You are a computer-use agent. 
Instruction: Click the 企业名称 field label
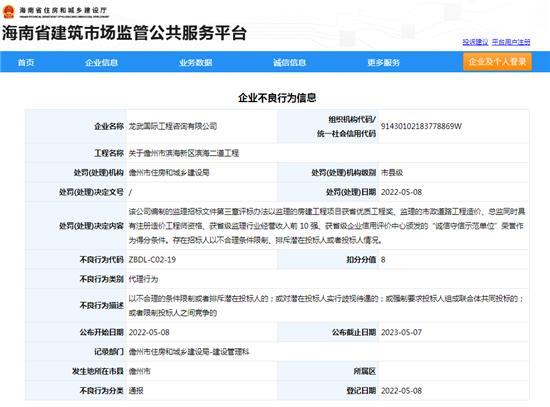pos(109,126)
